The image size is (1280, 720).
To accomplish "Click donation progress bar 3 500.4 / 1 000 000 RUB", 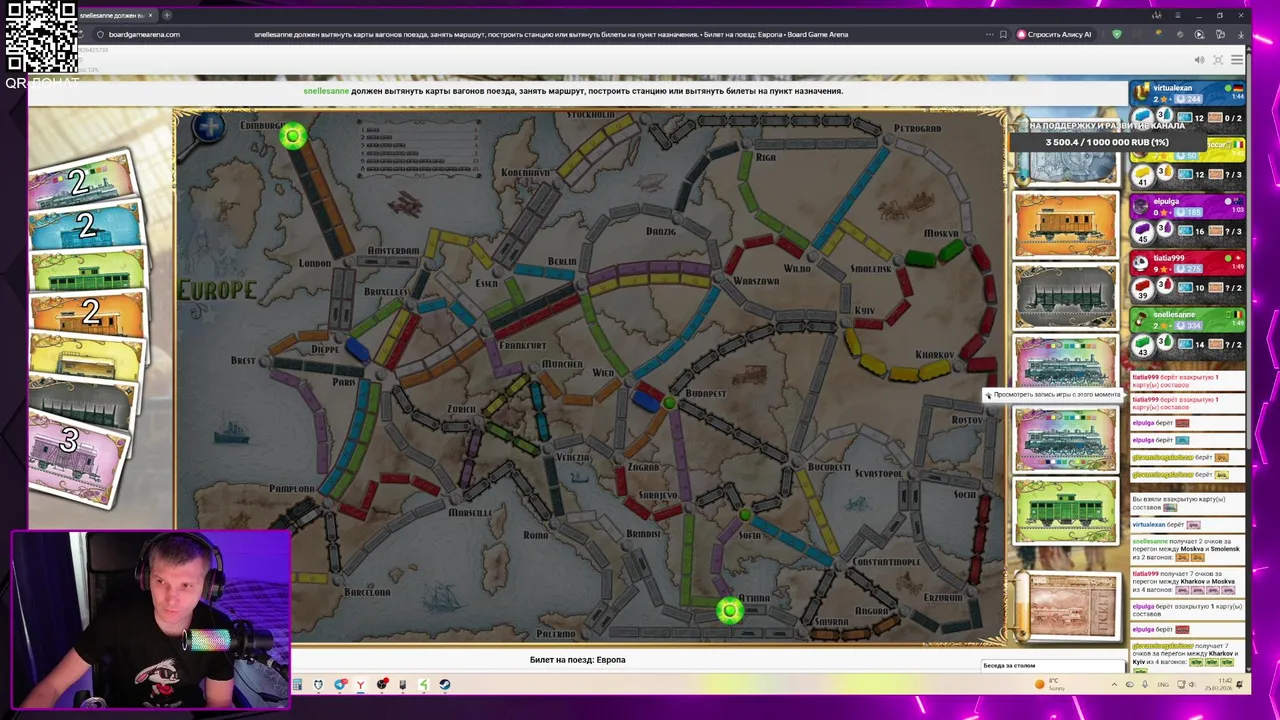I will 1107,142.
